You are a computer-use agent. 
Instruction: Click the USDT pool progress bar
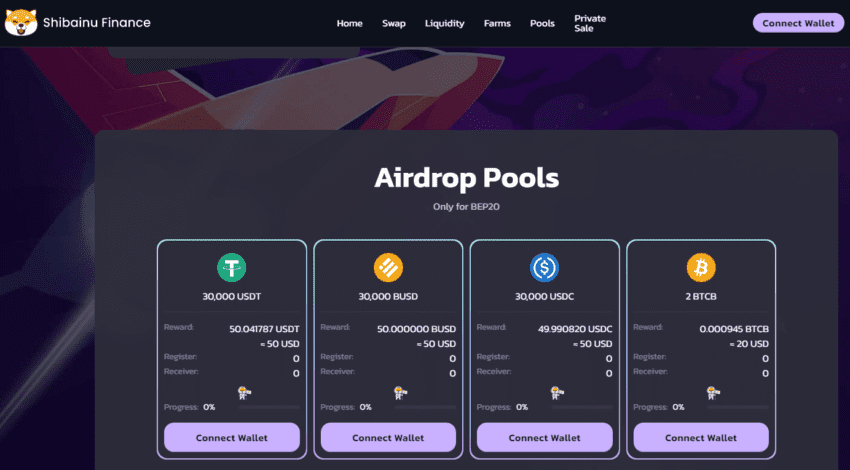(269, 407)
